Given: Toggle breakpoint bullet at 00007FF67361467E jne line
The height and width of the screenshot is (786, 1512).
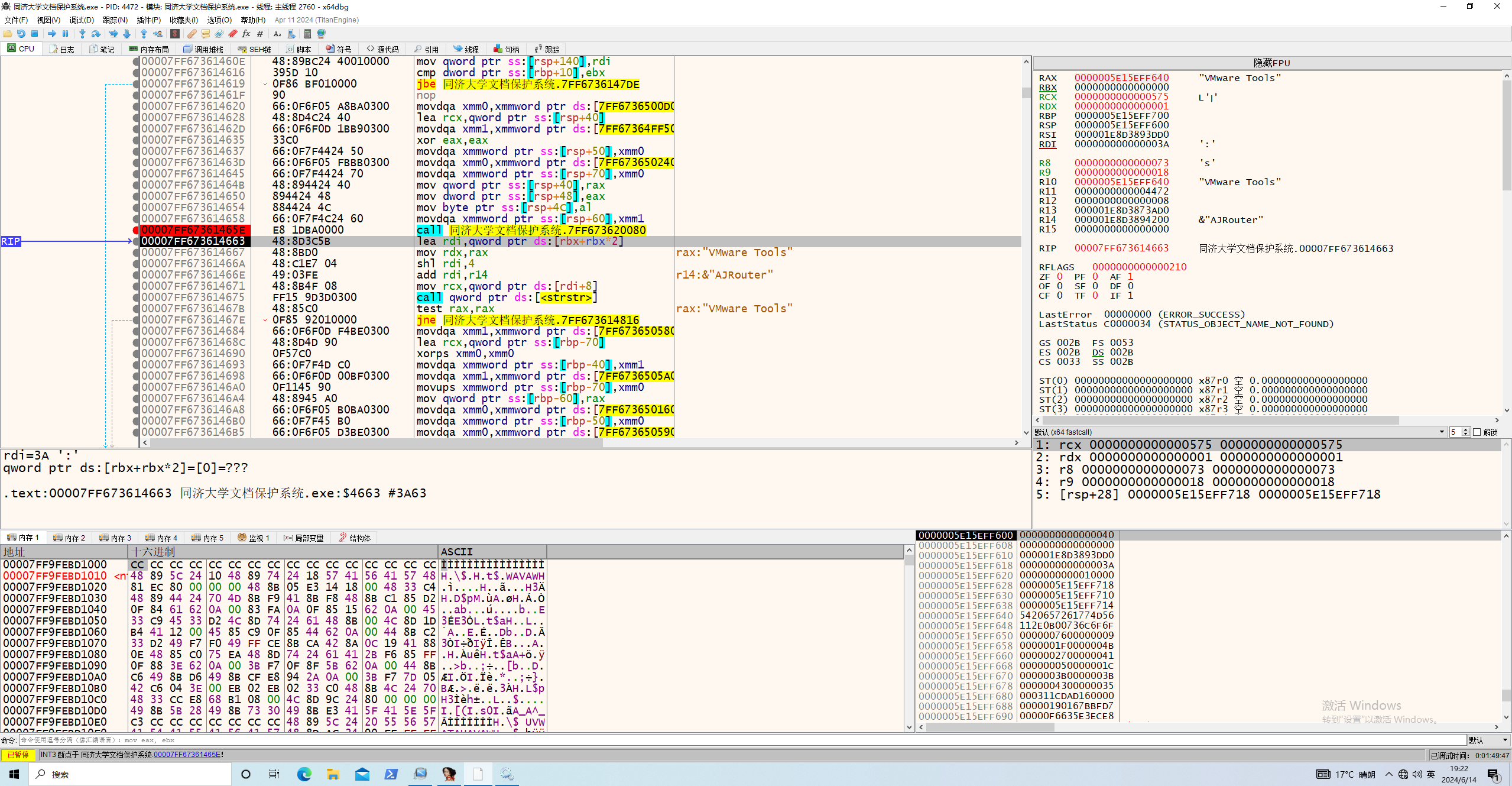Looking at the screenshot, I should coord(136,320).
